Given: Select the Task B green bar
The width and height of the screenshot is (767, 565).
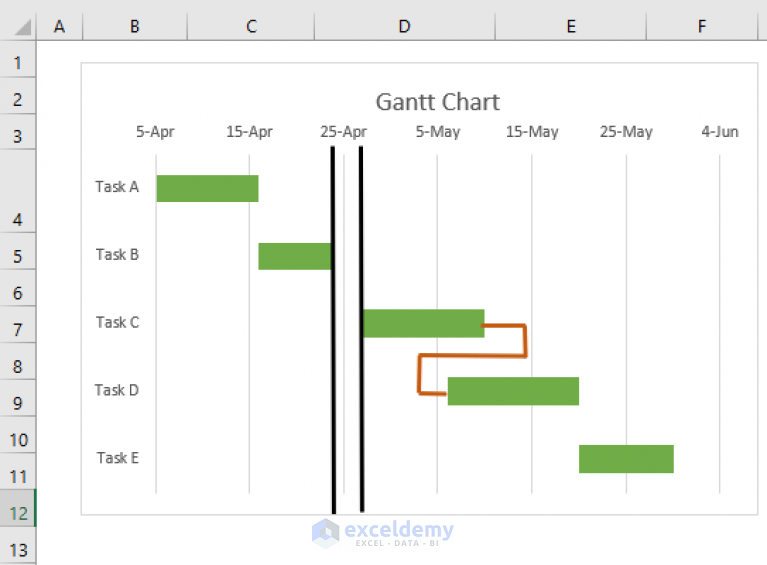Looking at the screenshot, I should click(x=294, y=256).
